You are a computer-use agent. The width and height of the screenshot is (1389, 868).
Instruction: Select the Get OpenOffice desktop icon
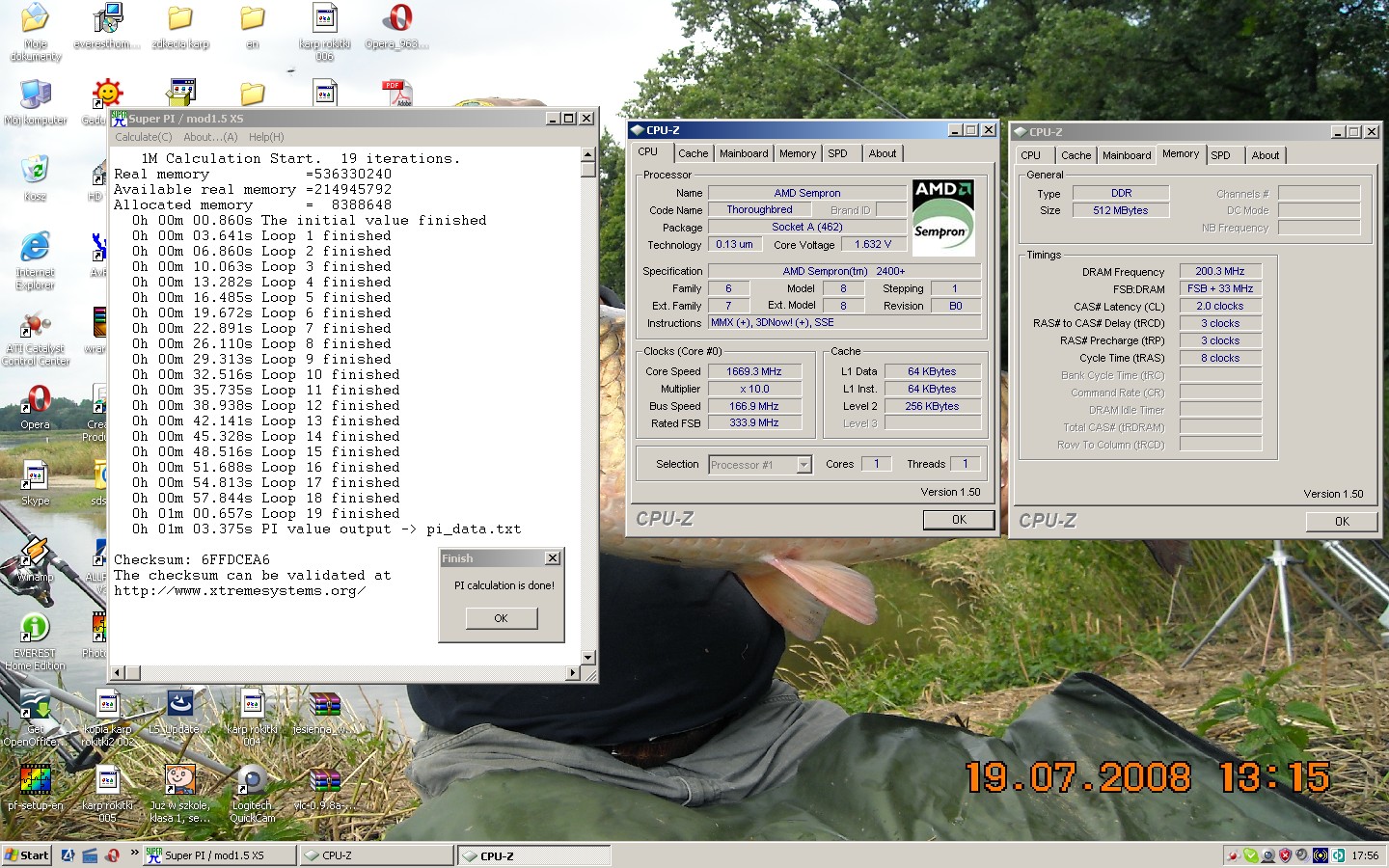click(36, 719)
